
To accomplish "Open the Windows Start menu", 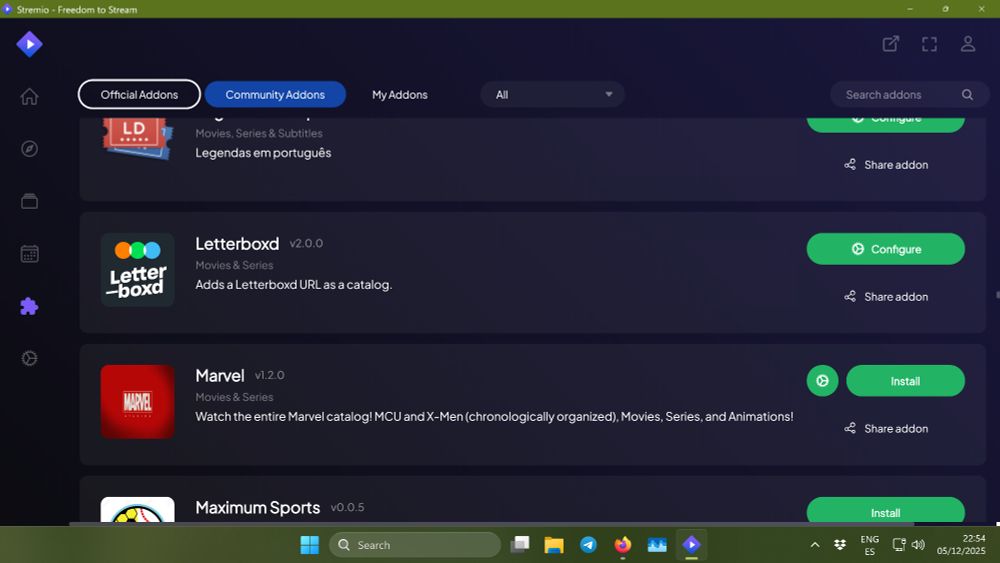I will tap(309, 545).
